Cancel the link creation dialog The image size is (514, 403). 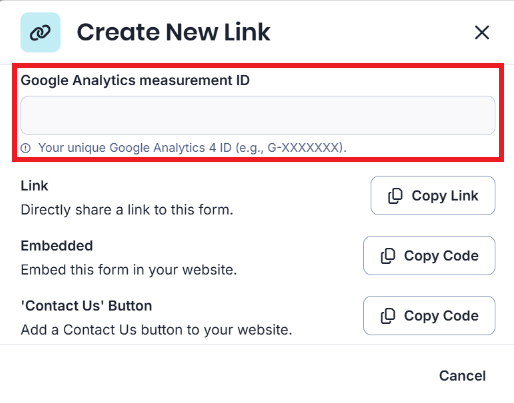[462, 376]
